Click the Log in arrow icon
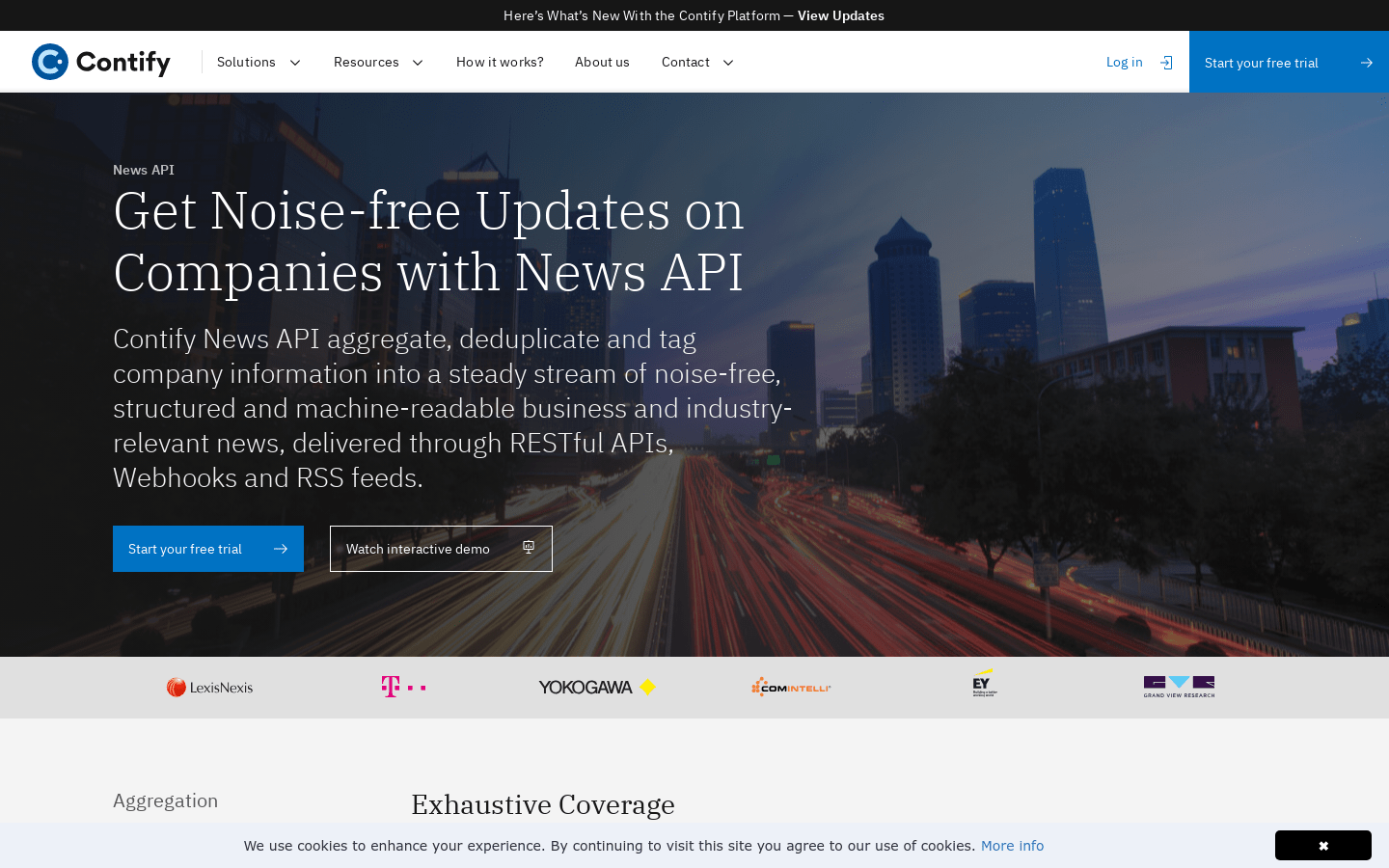This screenshot has height=868, width=1389. 1165,62
